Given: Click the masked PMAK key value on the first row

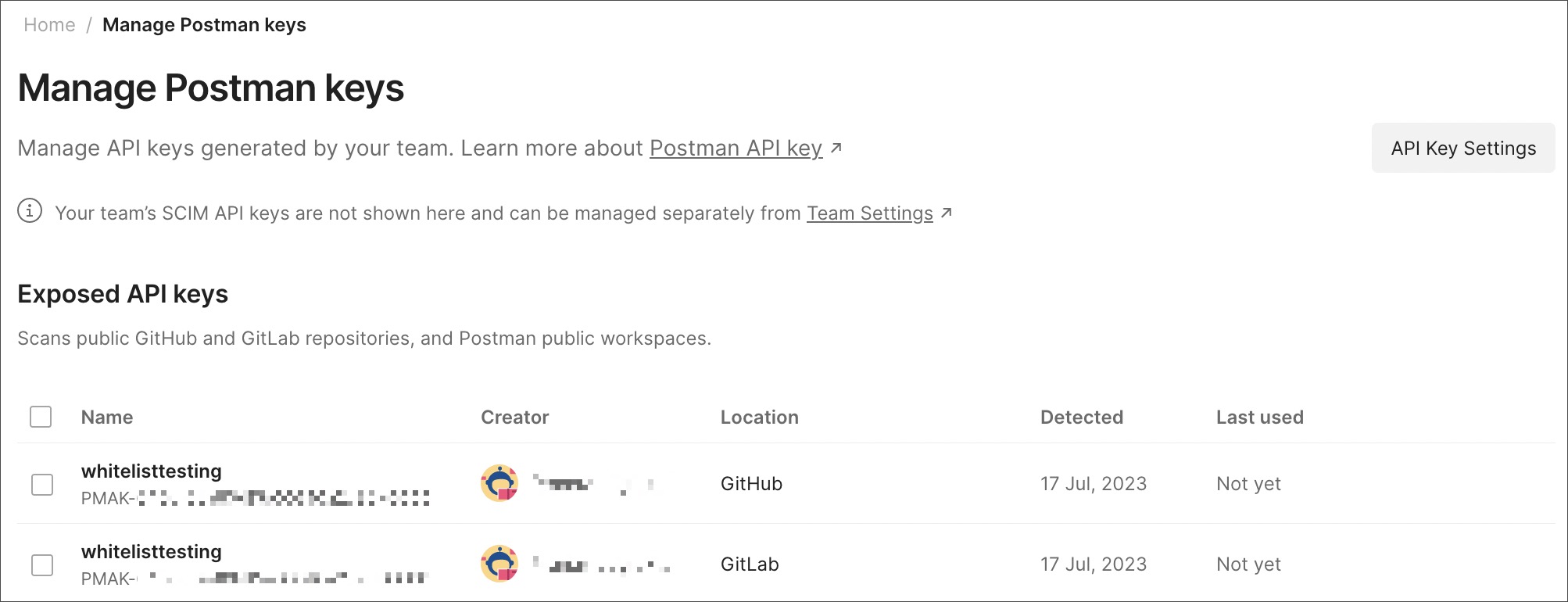Looking at the screenshot, I should point(256,497).
